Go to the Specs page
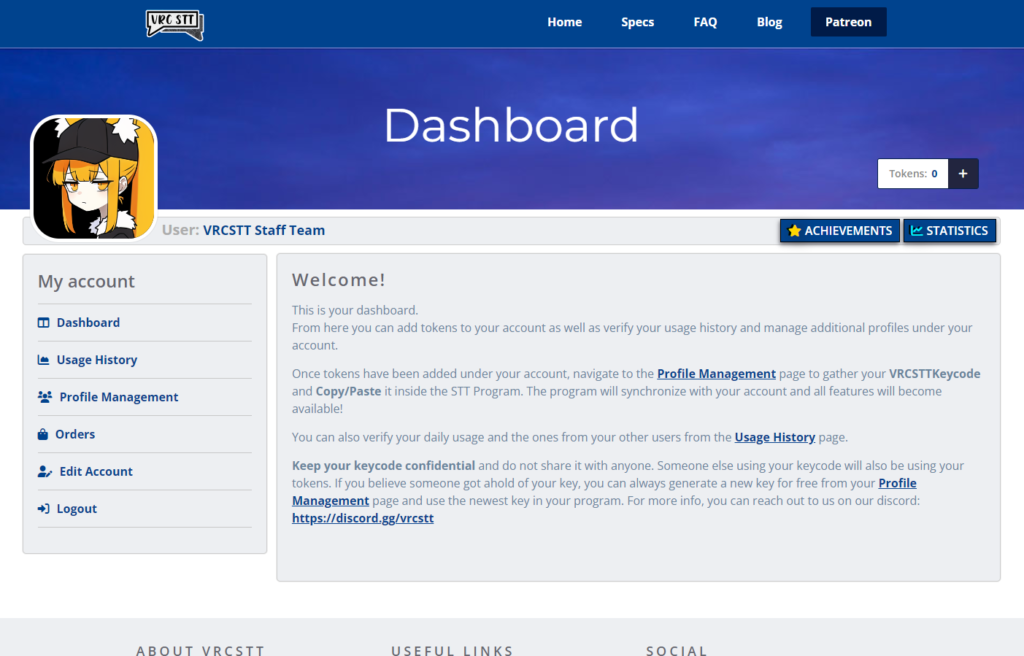The width and height of the screenshot is (1024, 656). point(637,22)
